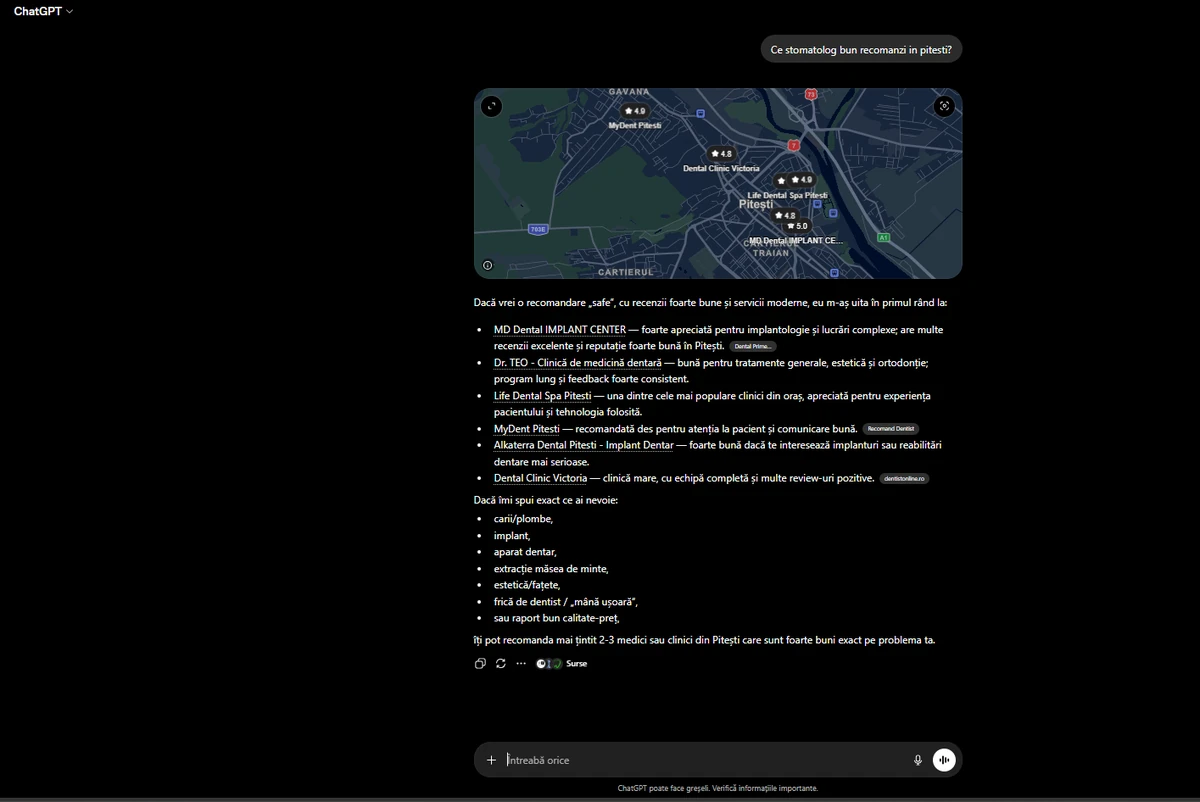Copy the response with the copy icon
The image size is (1200, 802).
[x=480, y=664]
